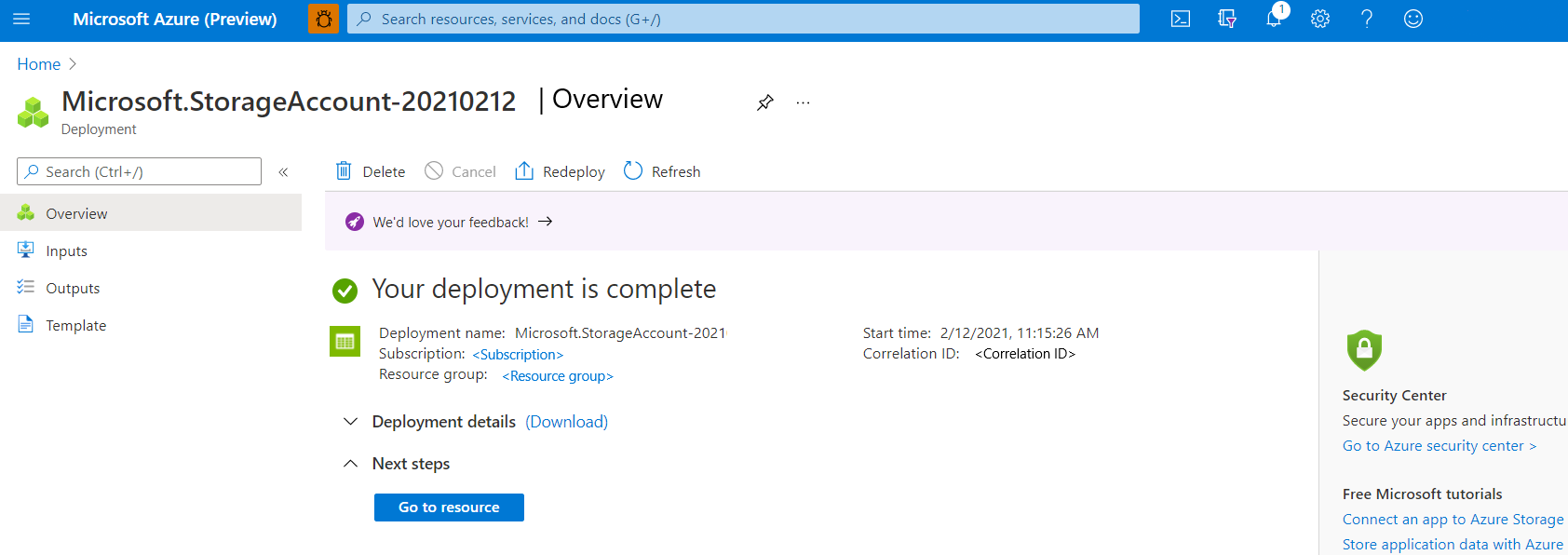
Task: Collapse the left menu with double chevron
Action: [283, 171]
